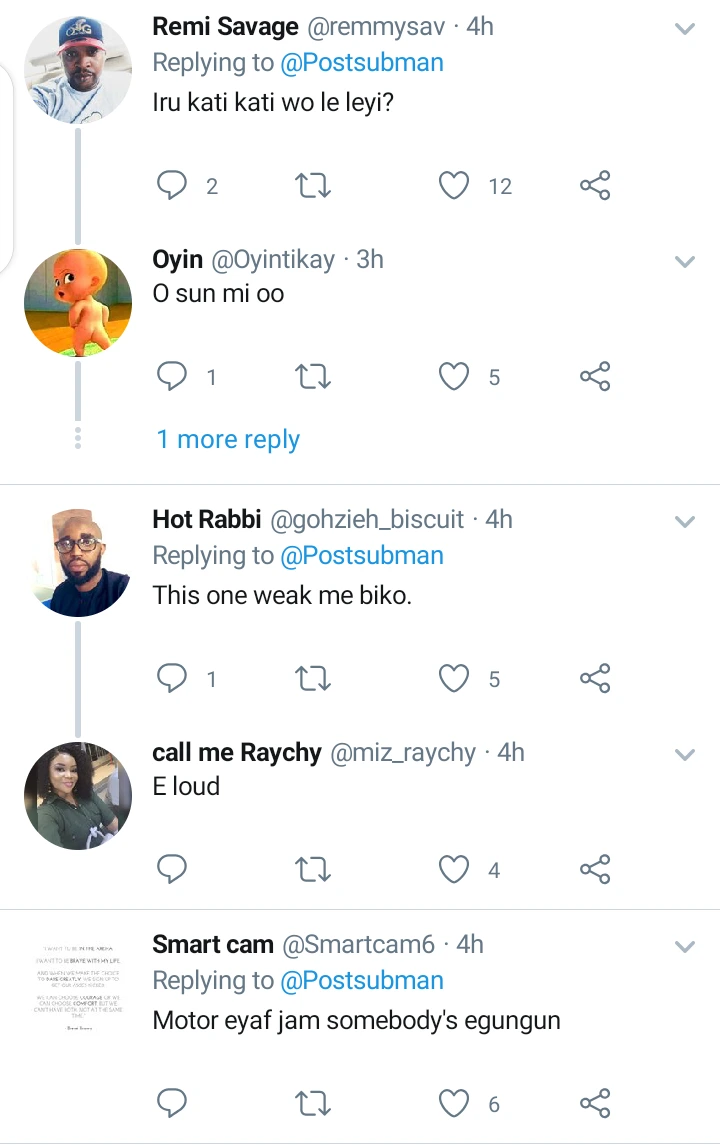Open @Postsubman link in Hot Rabbi's reply
Viewport: 720px width, 1145px height.
[x=362, y=555]
